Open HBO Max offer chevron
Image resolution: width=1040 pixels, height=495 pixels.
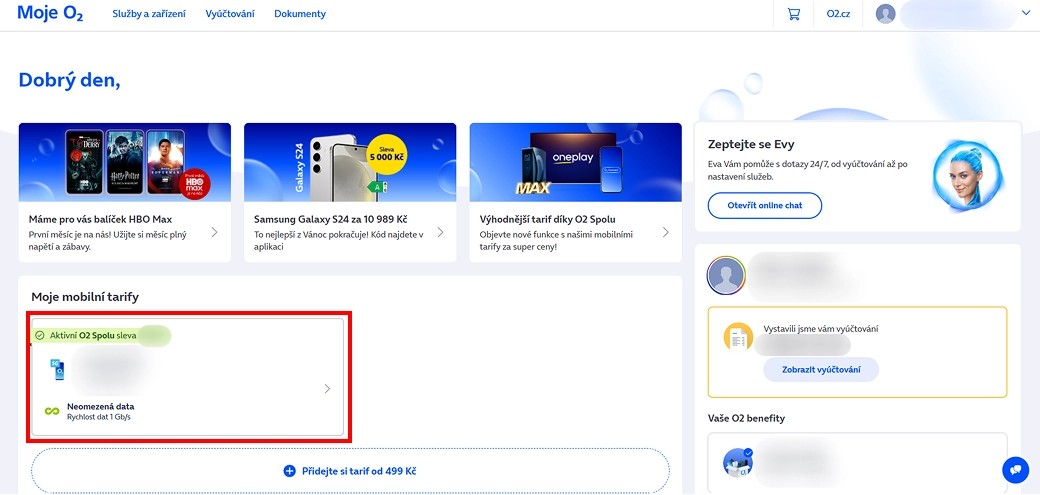(x=214, y=232)
